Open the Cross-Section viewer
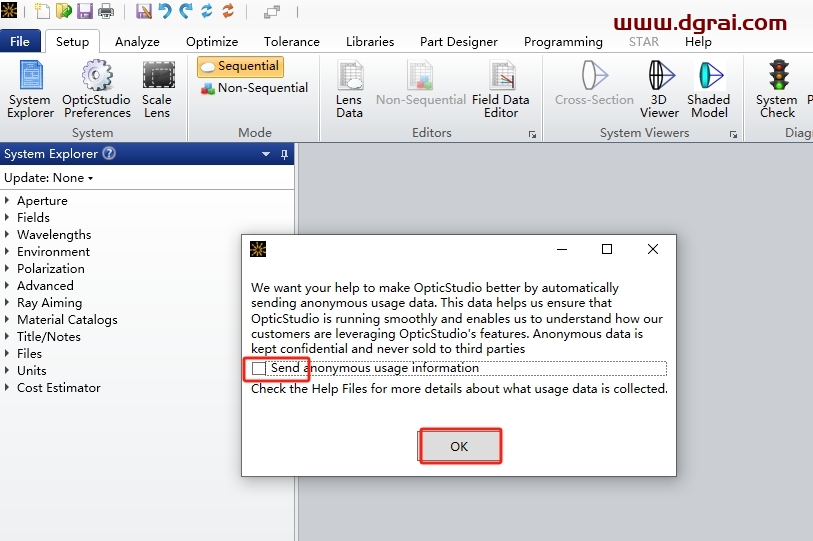The image size is (813, 541). pyautogui.click(x=594, y=84)
